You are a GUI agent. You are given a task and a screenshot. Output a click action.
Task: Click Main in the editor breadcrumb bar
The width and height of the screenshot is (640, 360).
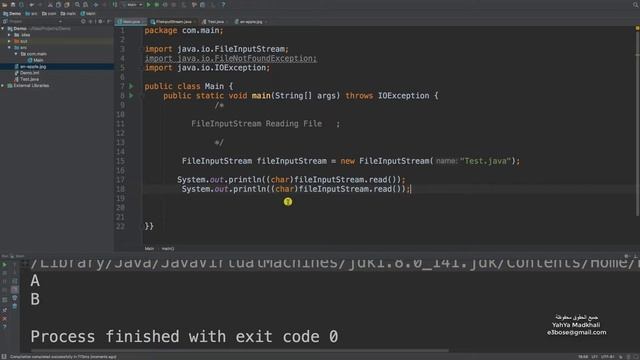[x=149, y=249]
